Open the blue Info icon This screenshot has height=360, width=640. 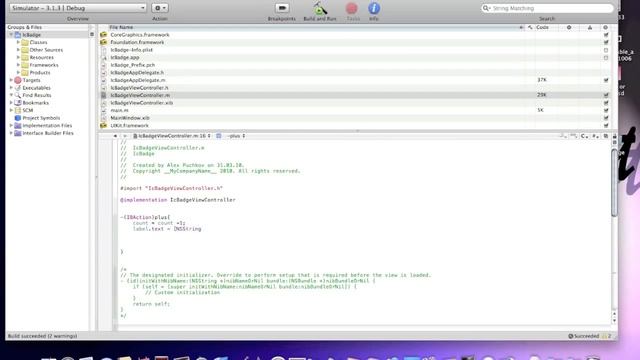374,8
